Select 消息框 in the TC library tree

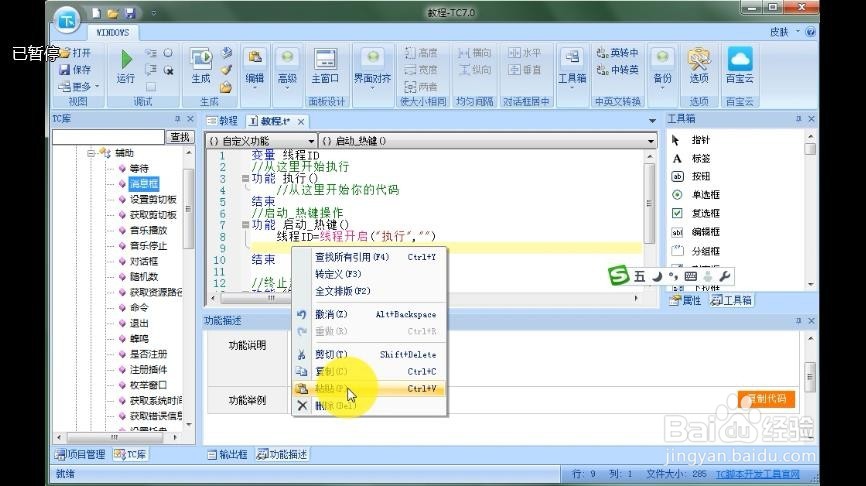tap(144, 183)
